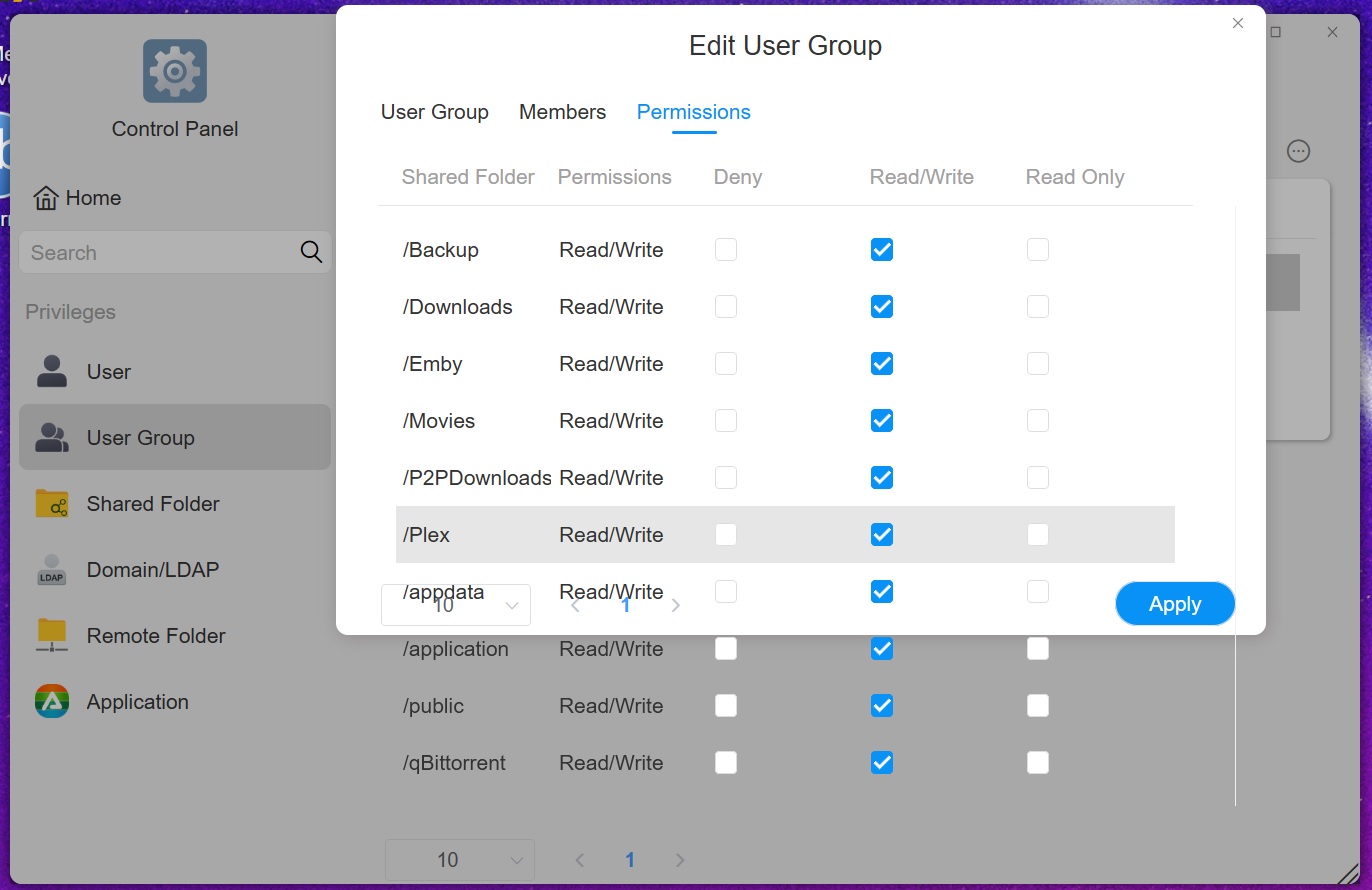
Task: Open the page-size dropdown below the /qBittorrent row
Action: click(460, 860)
